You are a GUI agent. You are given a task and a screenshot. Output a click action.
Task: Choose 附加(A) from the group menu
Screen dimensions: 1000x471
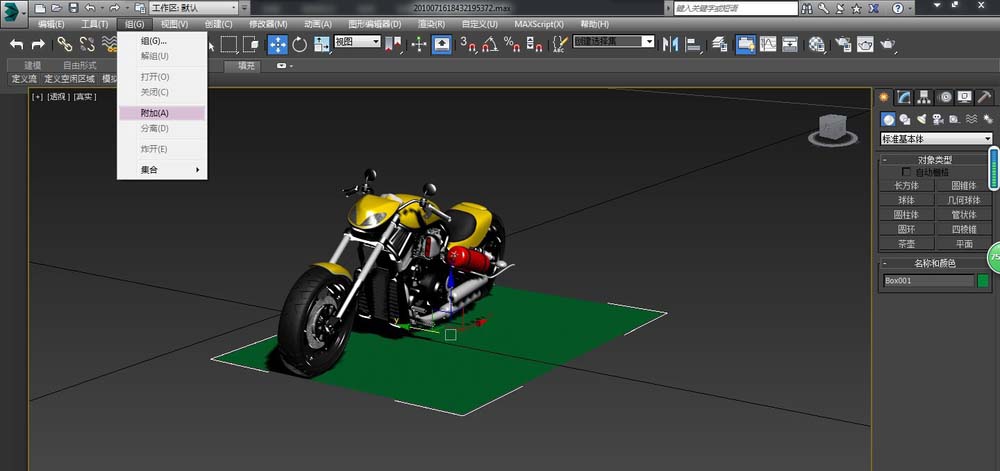(x=155, y=113)
